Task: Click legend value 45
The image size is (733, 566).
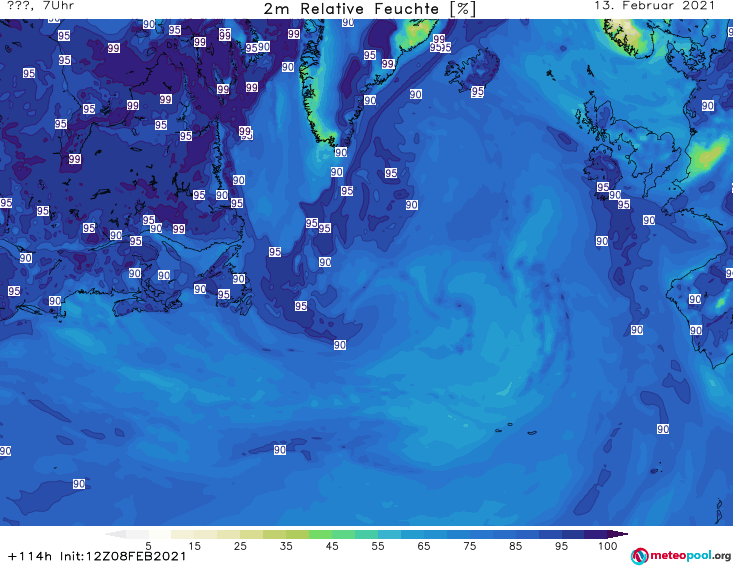Action: (332, 546)
